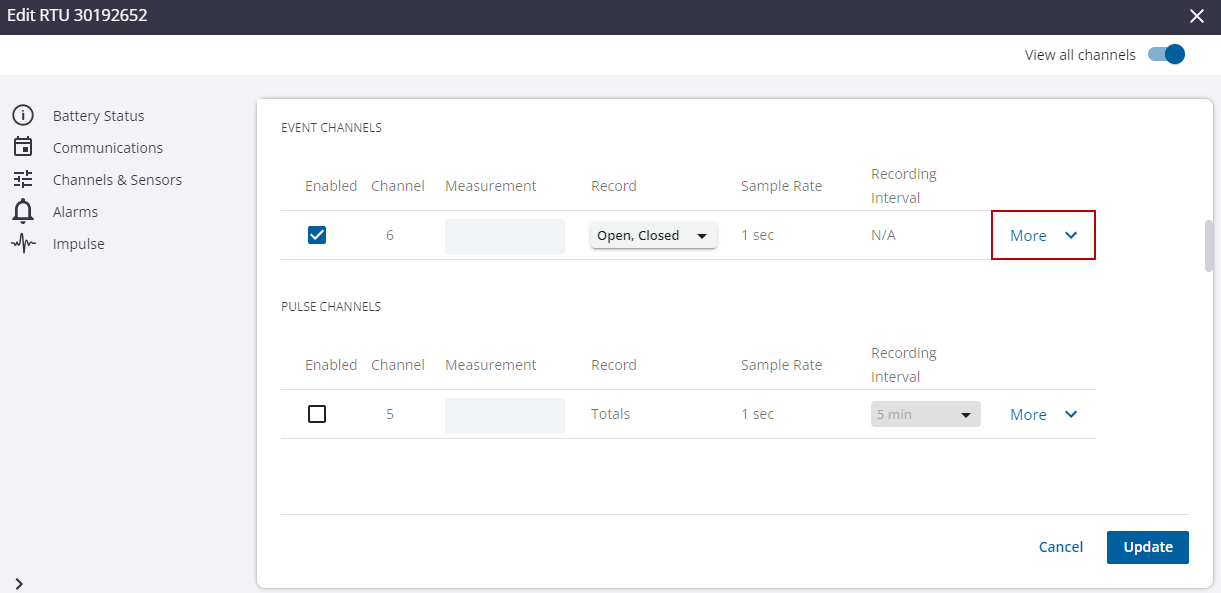Click the vertical scrollbar thumb
This screenshot has width=1221, height=593.
click(1210, 246)
